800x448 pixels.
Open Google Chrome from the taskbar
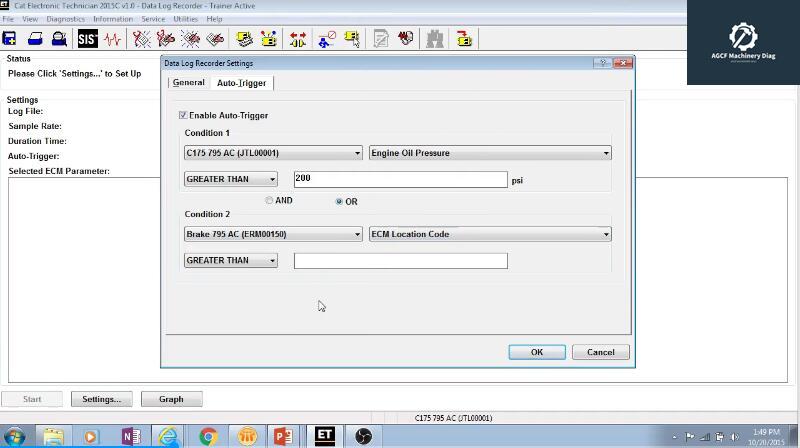pyautogui.click(x=208, y=437)
